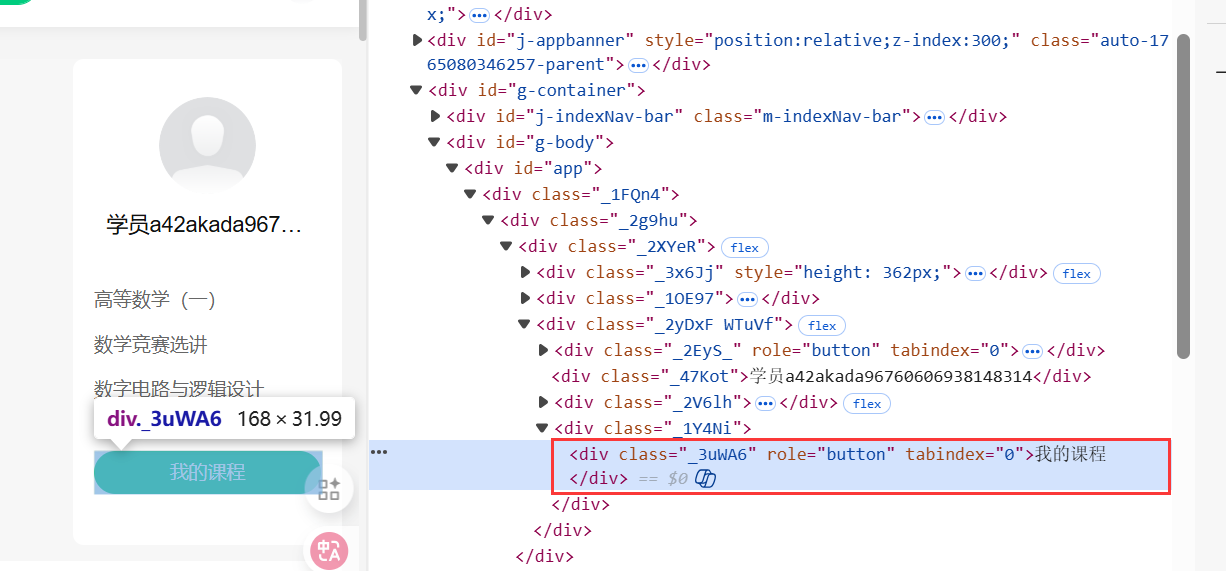Expand the _2EyS_ button div node
1226x571 pixels.
click(543, 350)
